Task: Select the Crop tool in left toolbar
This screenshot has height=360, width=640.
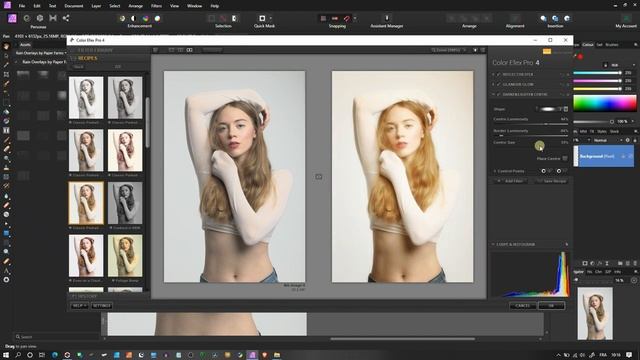Action: [6, 74]
